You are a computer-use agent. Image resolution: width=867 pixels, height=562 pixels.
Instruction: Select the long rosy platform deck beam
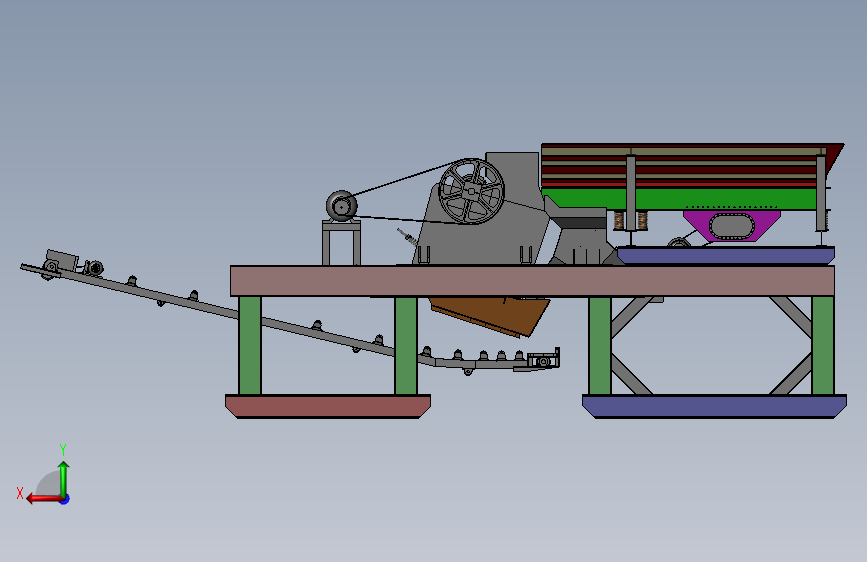click(532, 281)
